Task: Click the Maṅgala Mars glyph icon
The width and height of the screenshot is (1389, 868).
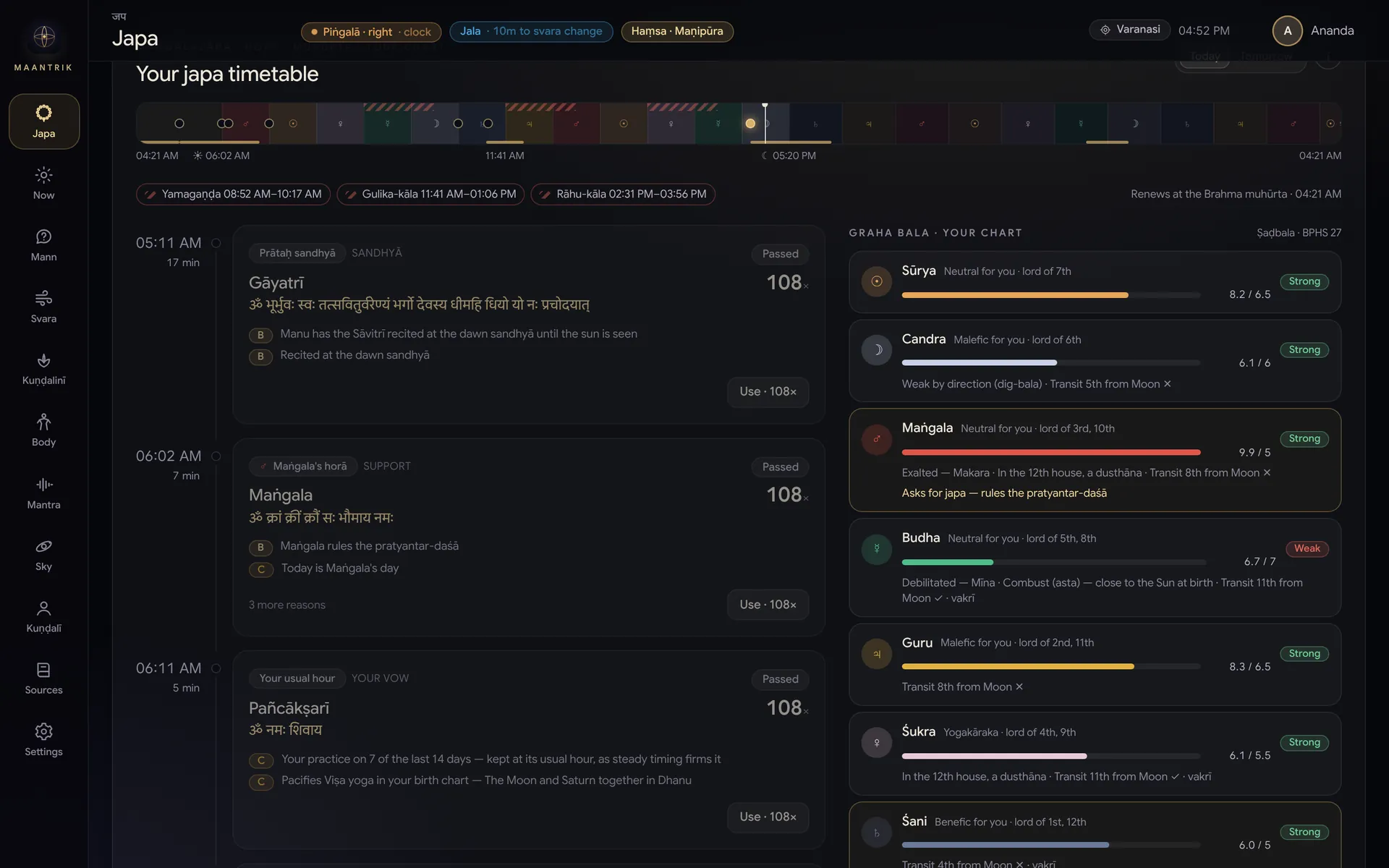Action: (x=877, y=439)
